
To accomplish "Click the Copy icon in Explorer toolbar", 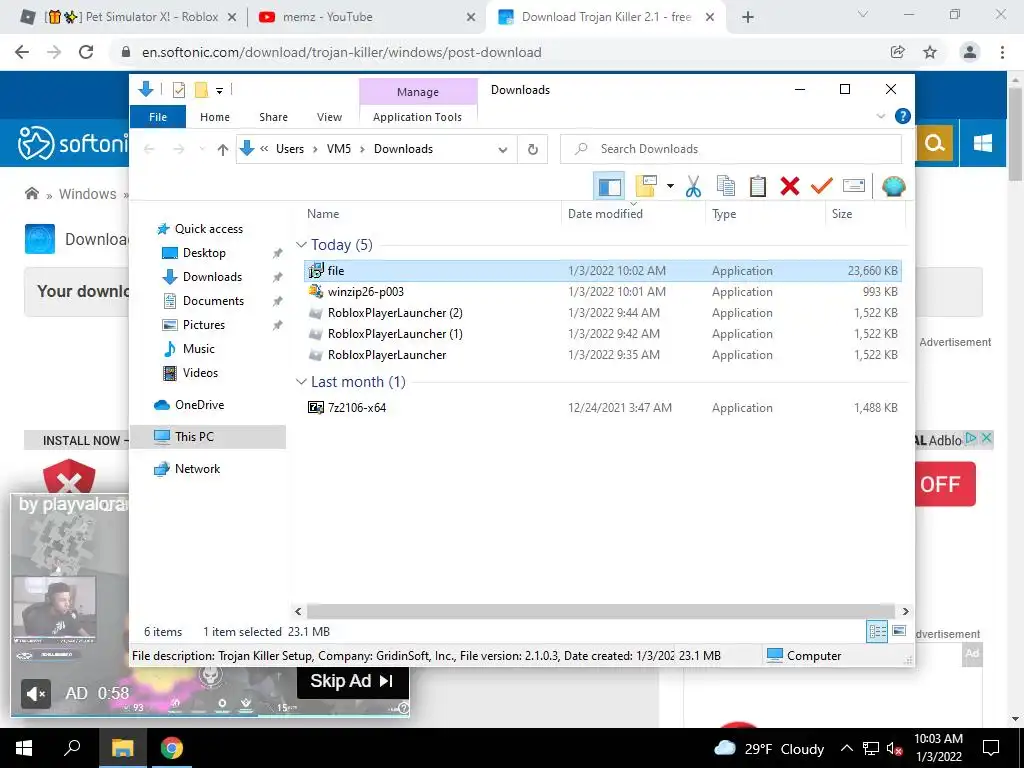I will (x=726, y=187).
